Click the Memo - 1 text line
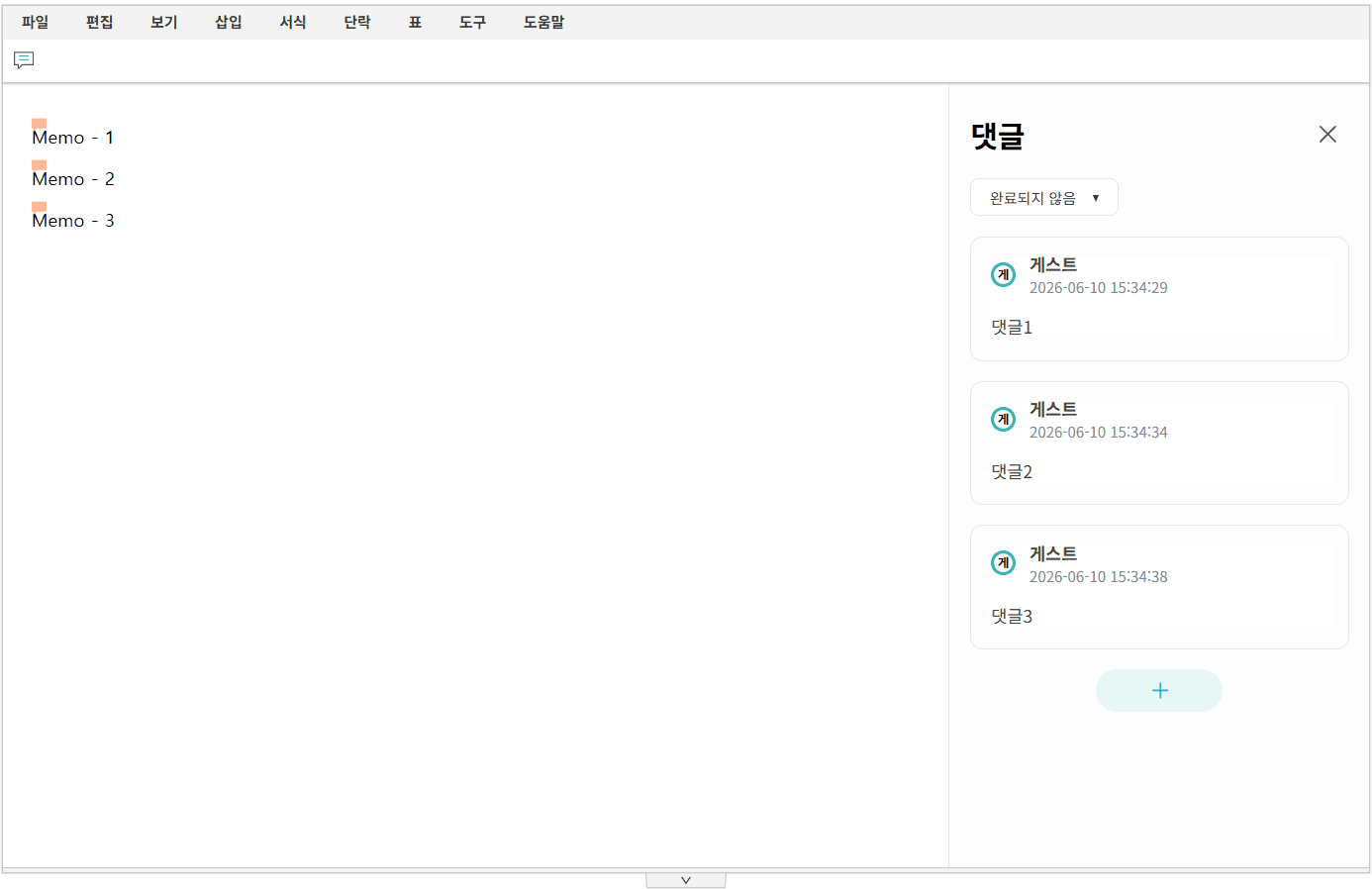The width and height of the screenshot is (1372, 889). coord(73,138)
